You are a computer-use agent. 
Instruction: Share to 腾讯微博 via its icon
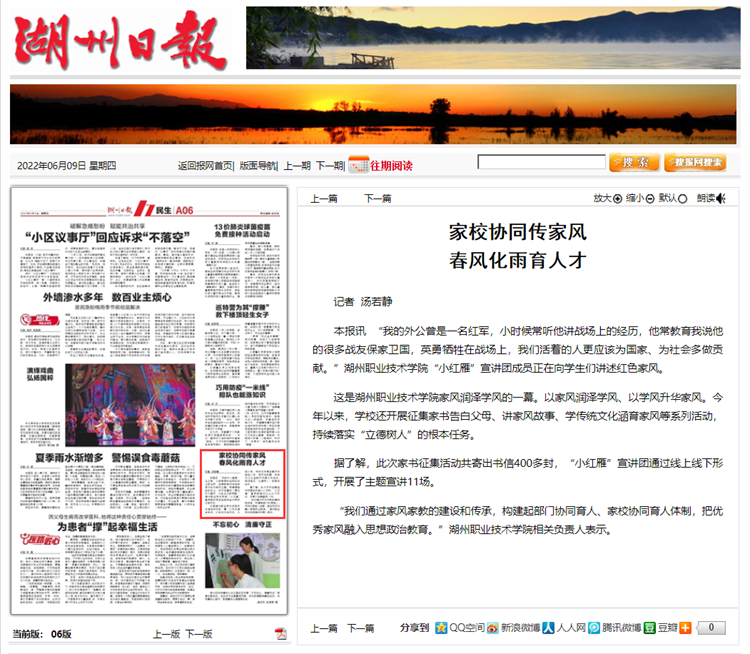pos(595,628)
